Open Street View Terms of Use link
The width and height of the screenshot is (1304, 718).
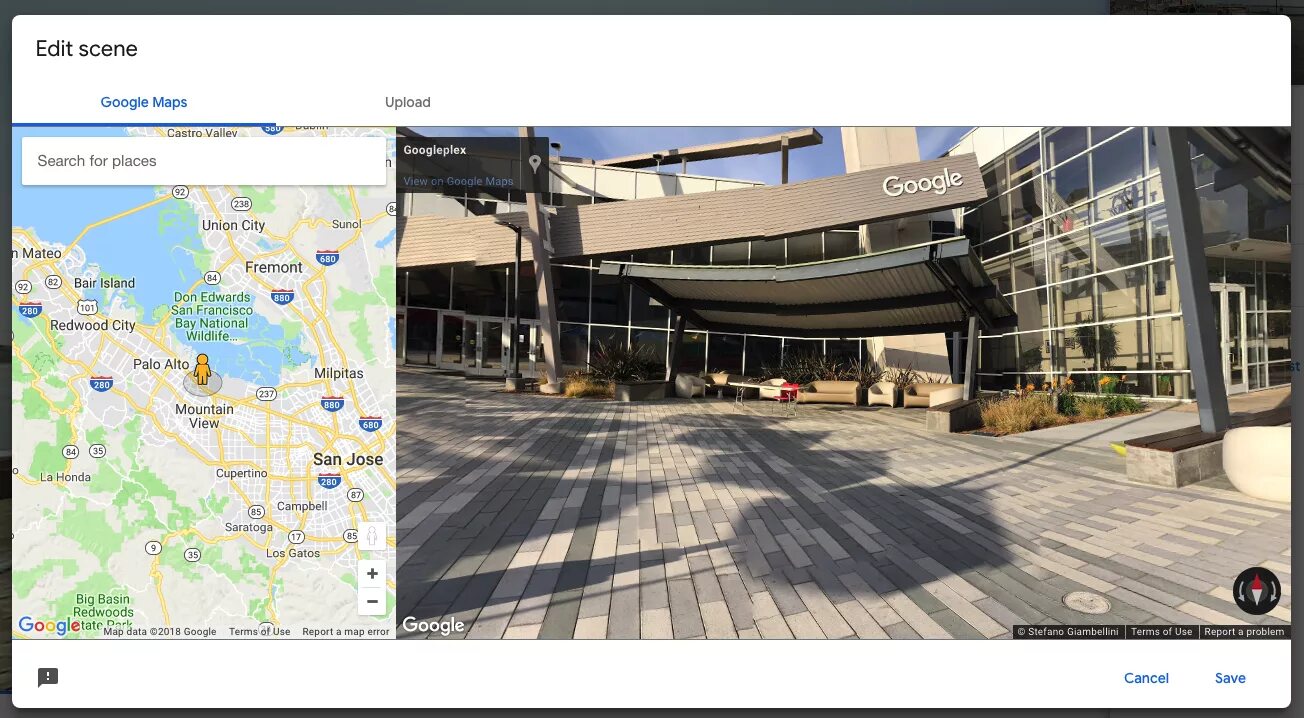tap(1162, 632)
